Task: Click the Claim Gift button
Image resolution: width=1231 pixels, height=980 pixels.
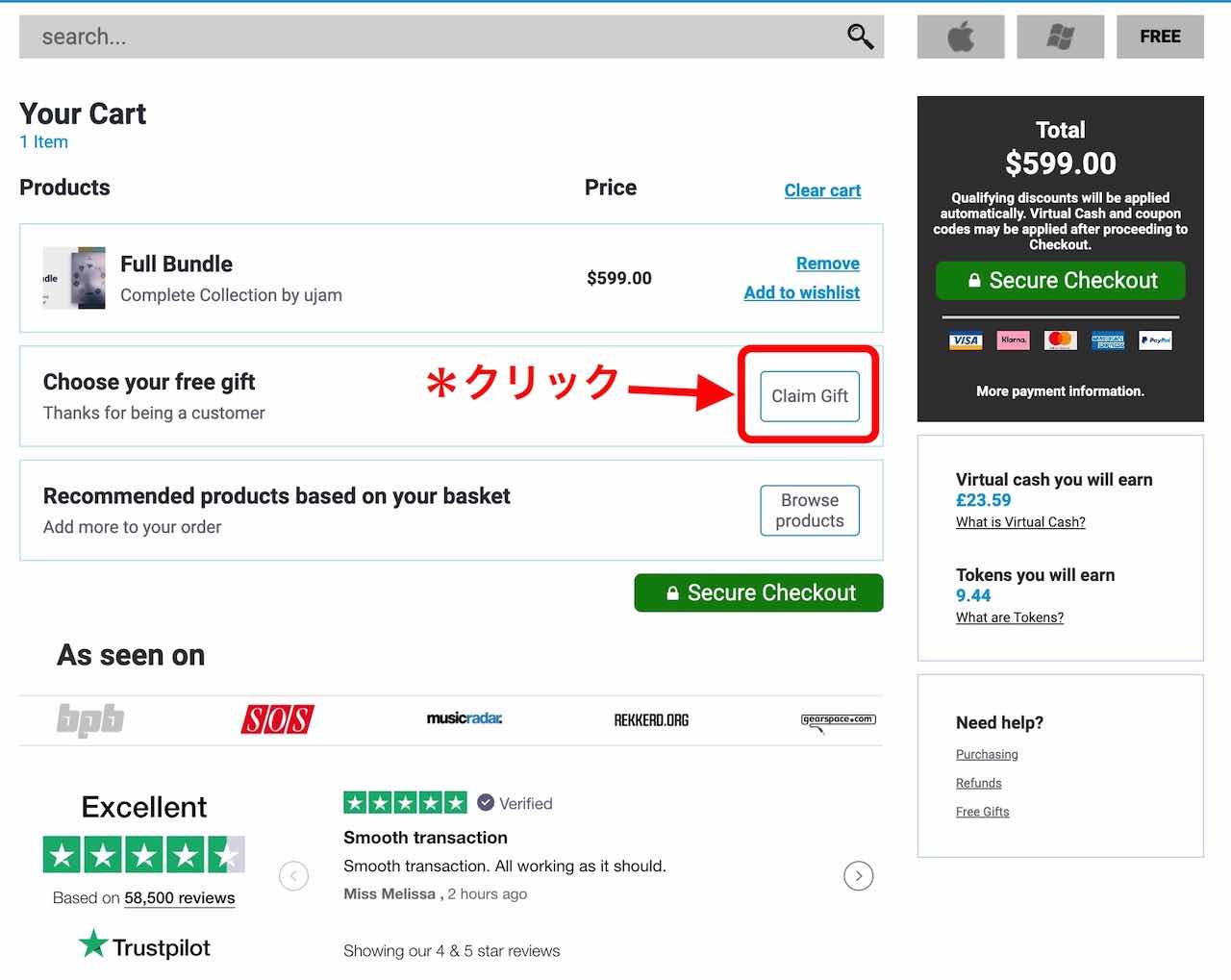Action: pyautogui.click(x=809, y=395)
